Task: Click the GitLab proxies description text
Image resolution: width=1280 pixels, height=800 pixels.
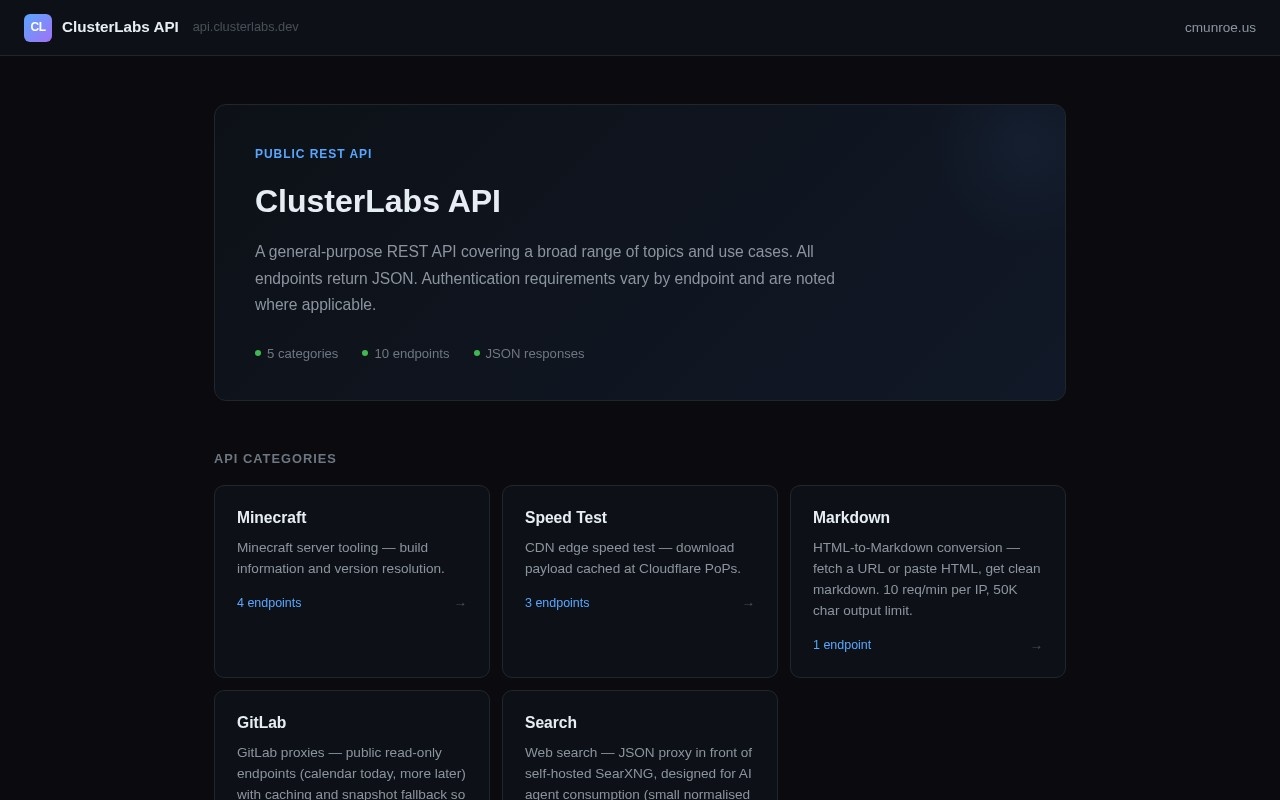Action: [352, 772]
